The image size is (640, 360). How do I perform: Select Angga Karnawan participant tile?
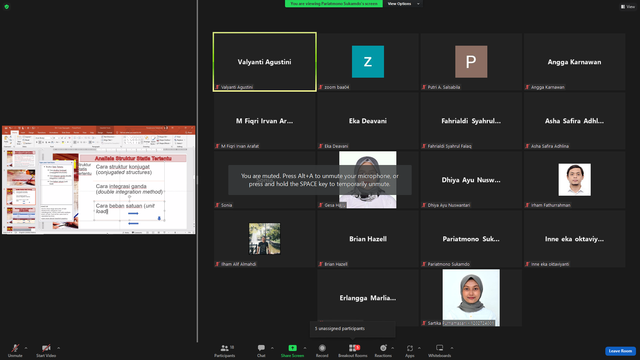tap(574, 62)
